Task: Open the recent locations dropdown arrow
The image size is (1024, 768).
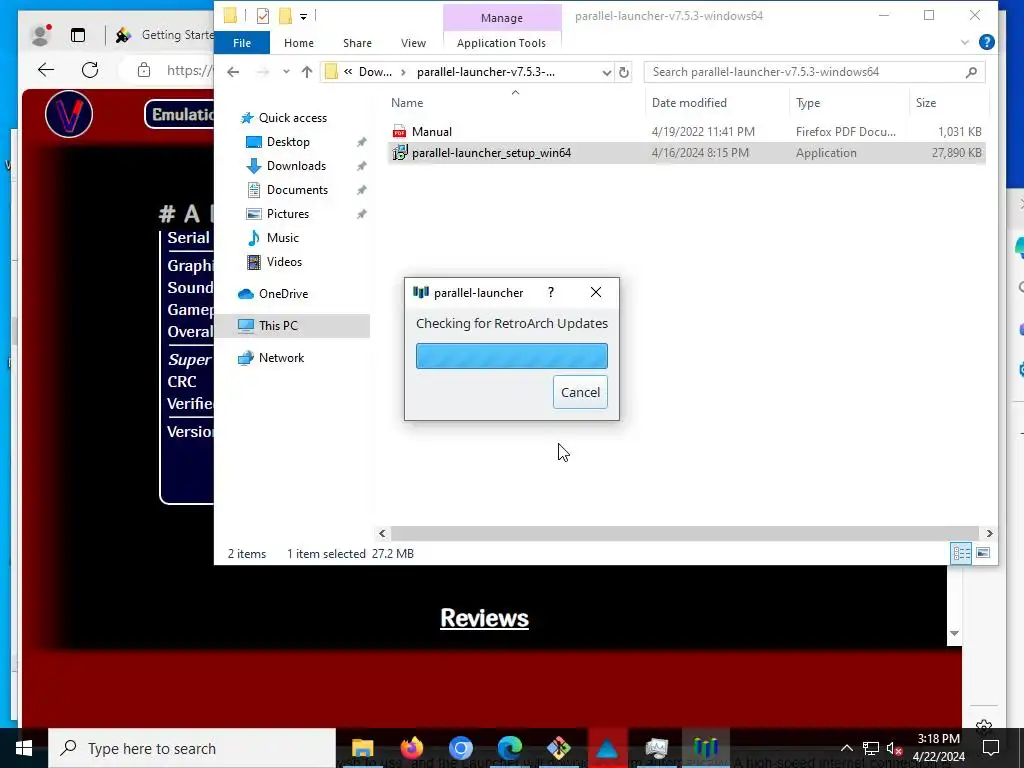Action: pyautogui.click(x=286, y=72)
